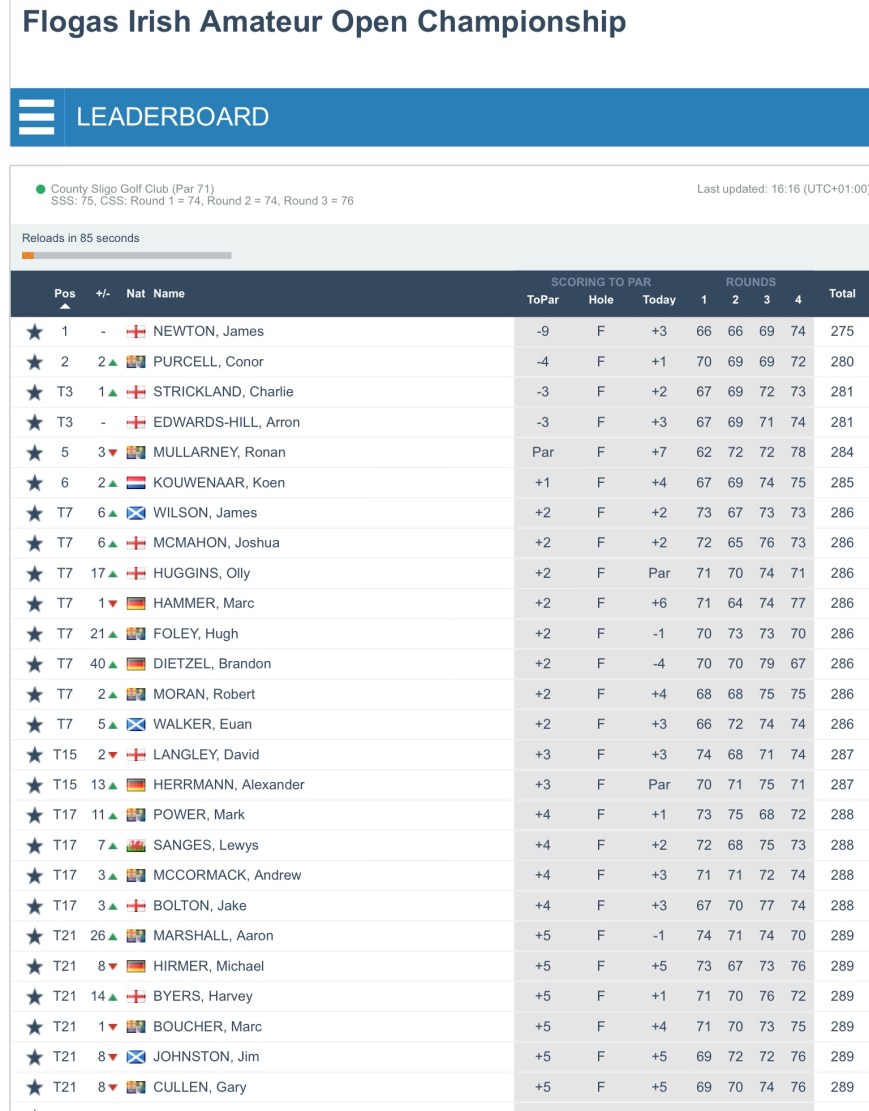Click the Wales flag beside SANGES, Lewys
This screenshot has height=1111, width=869.
(x=136, y=846)
